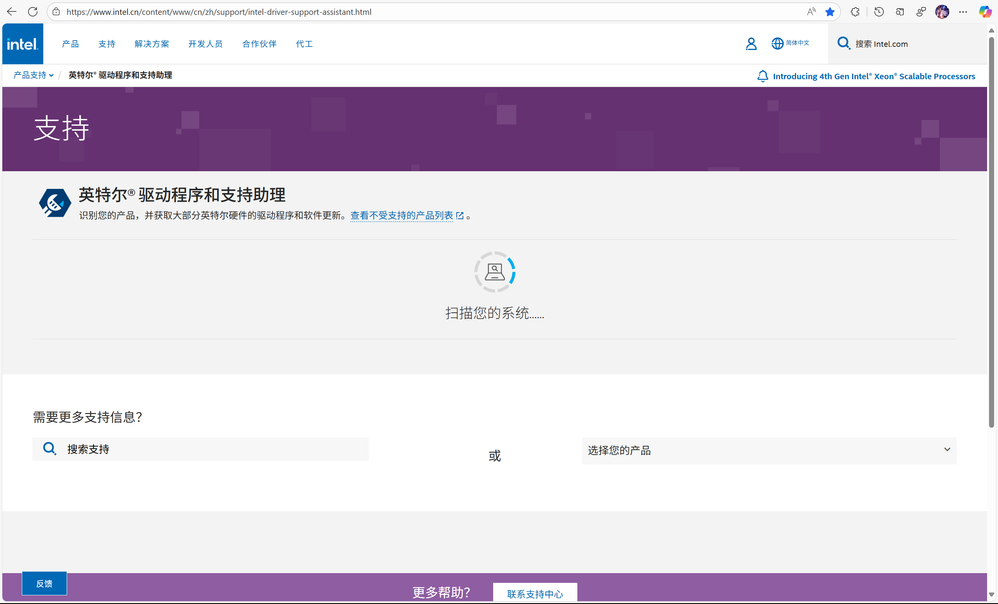Click the external link icon after product list
The image size is (998, 604).
click(460, 216)
